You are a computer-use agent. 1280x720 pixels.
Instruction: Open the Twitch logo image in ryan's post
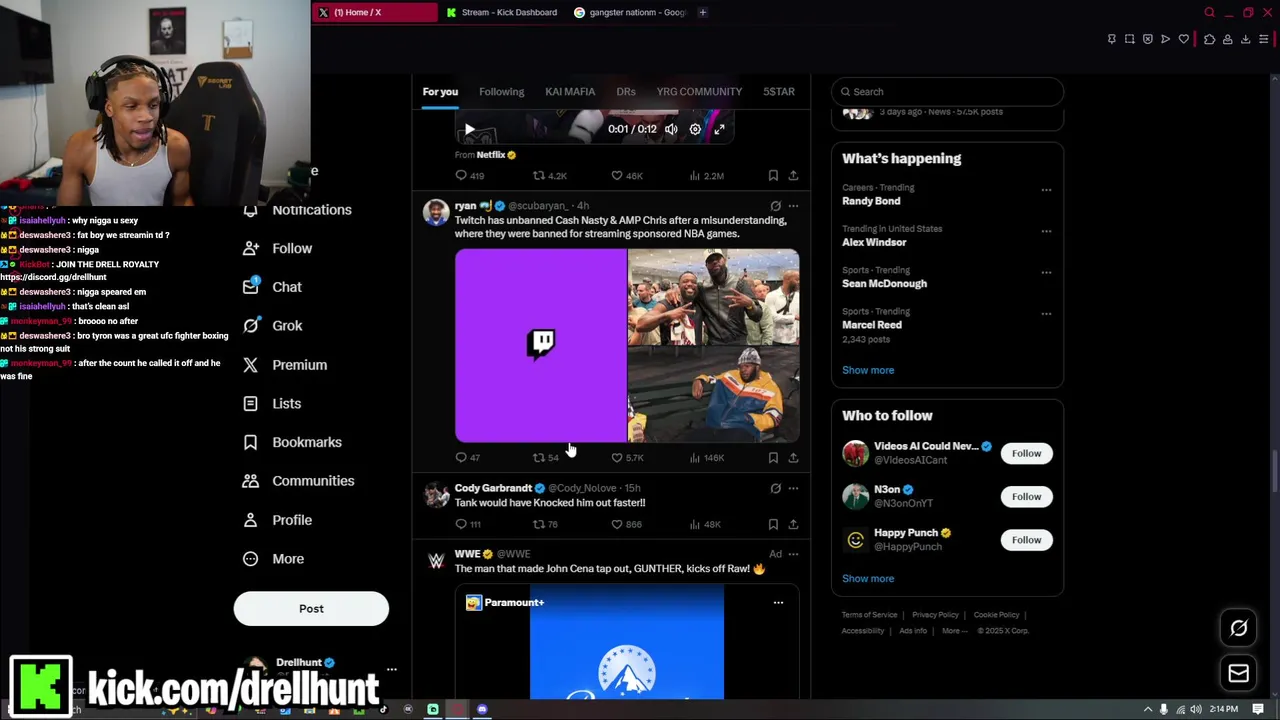(x=541, y=345)
